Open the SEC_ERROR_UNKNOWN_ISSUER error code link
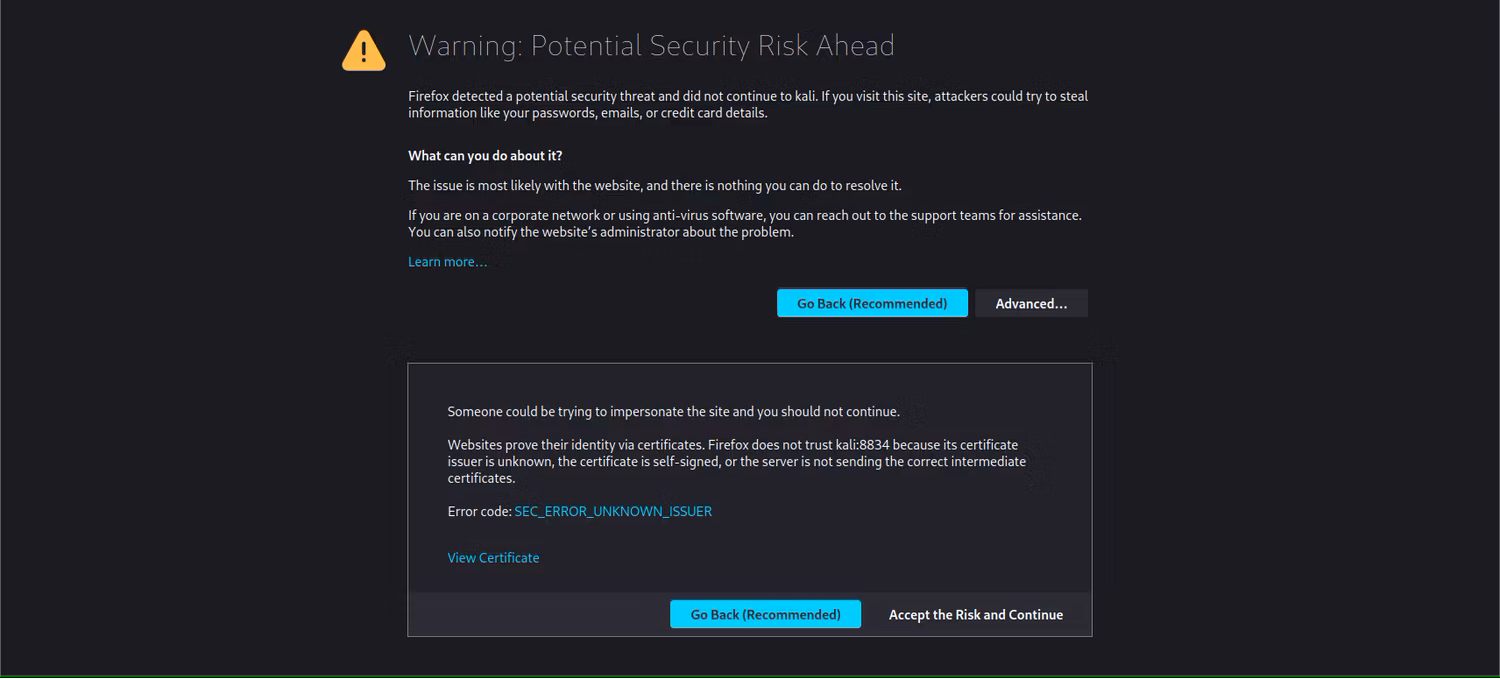 (613, 511)
